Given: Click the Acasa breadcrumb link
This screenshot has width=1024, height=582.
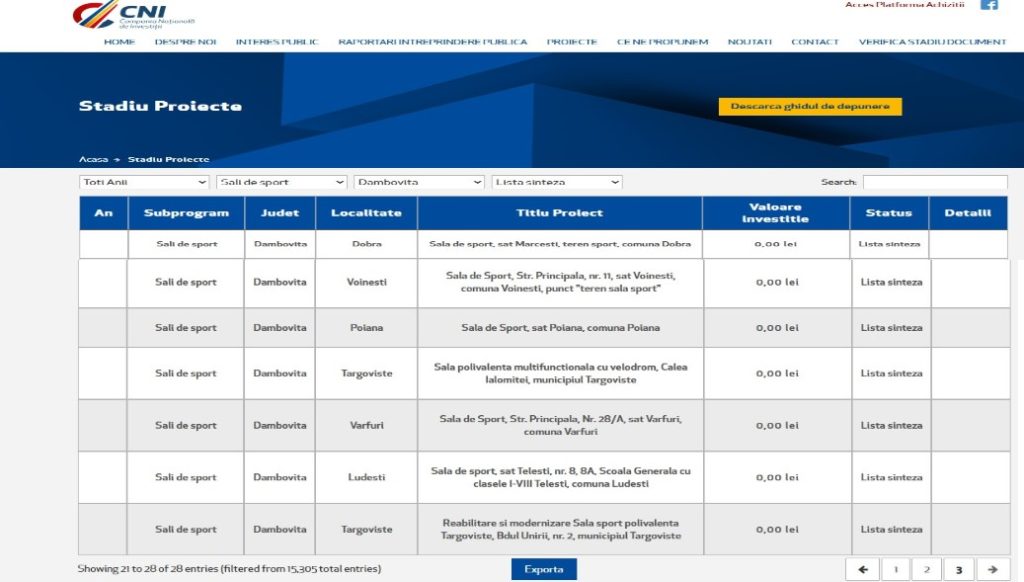Looking at the screenshot, I should point(93,159).
